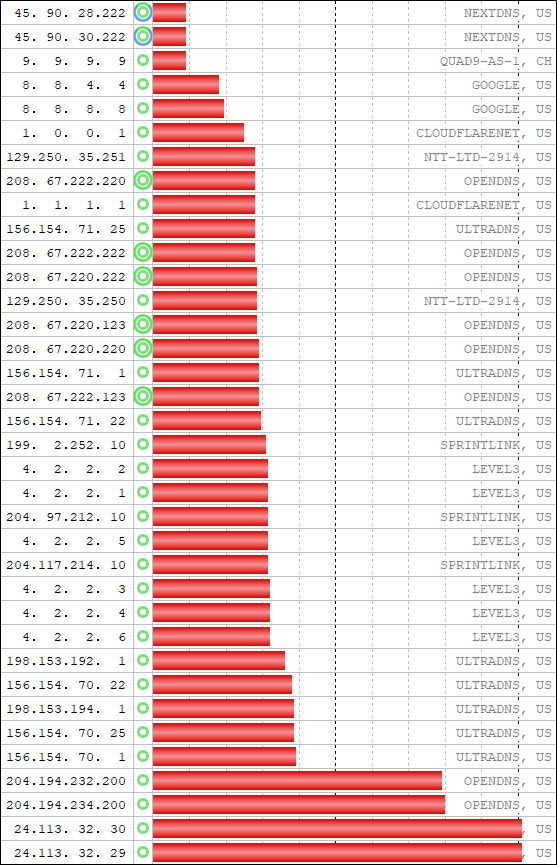The image size is (557, 865).
Task: Click the IP address 9.9.9.9
Action: (x=74, y=61)
